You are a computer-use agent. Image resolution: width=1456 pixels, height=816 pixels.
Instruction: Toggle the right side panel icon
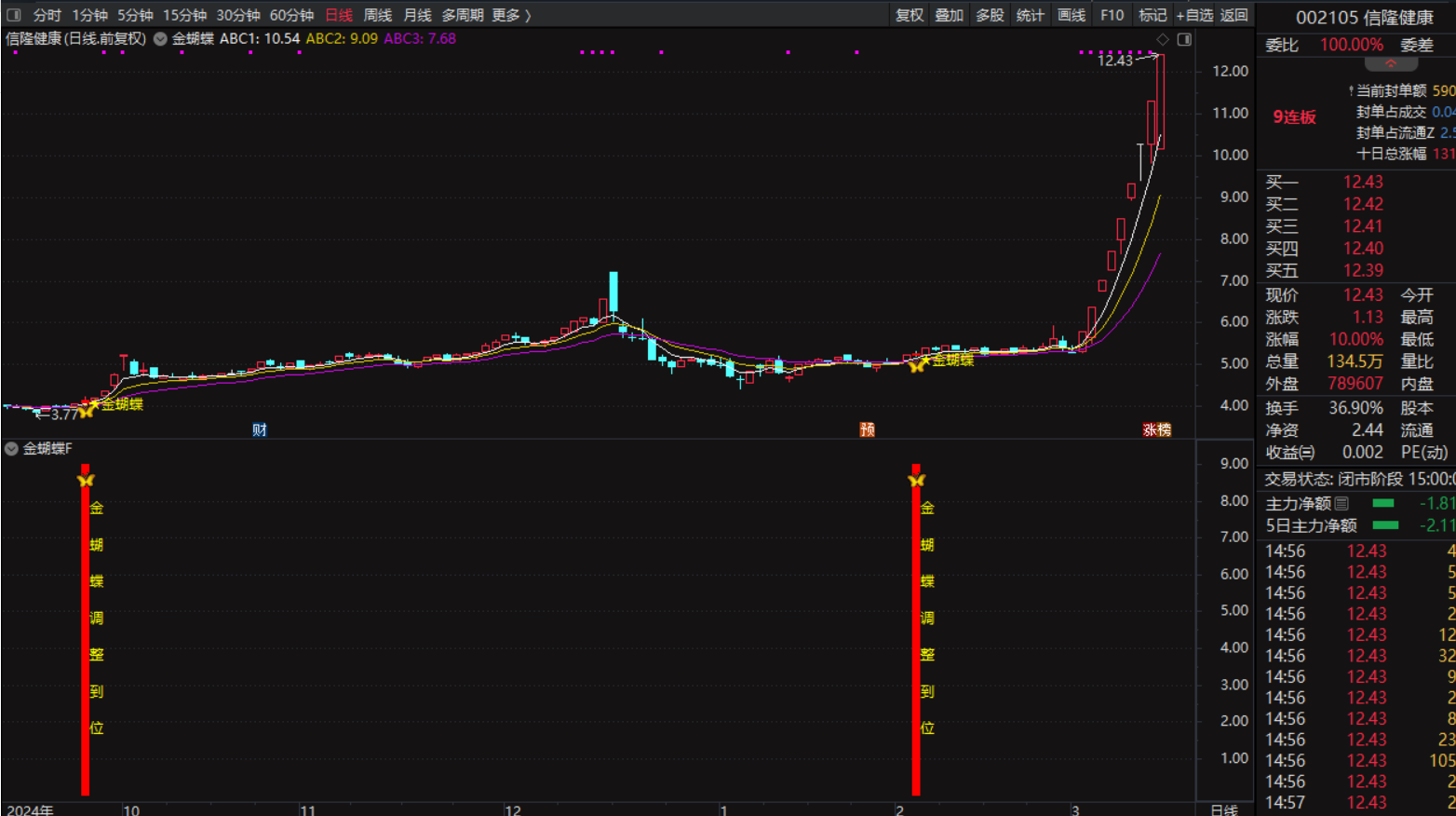click(1184, 39)
